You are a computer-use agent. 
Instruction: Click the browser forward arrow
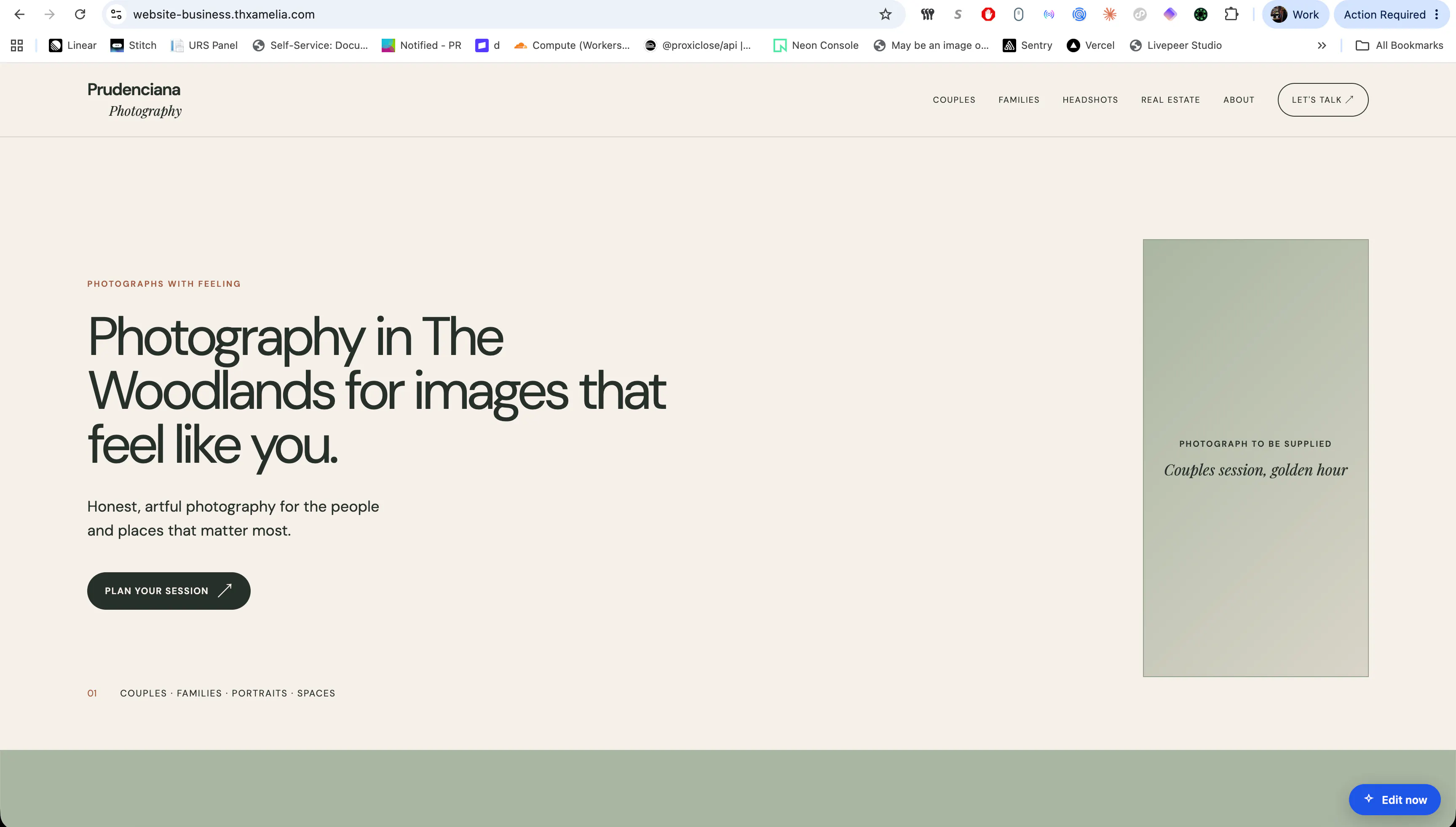50,15
